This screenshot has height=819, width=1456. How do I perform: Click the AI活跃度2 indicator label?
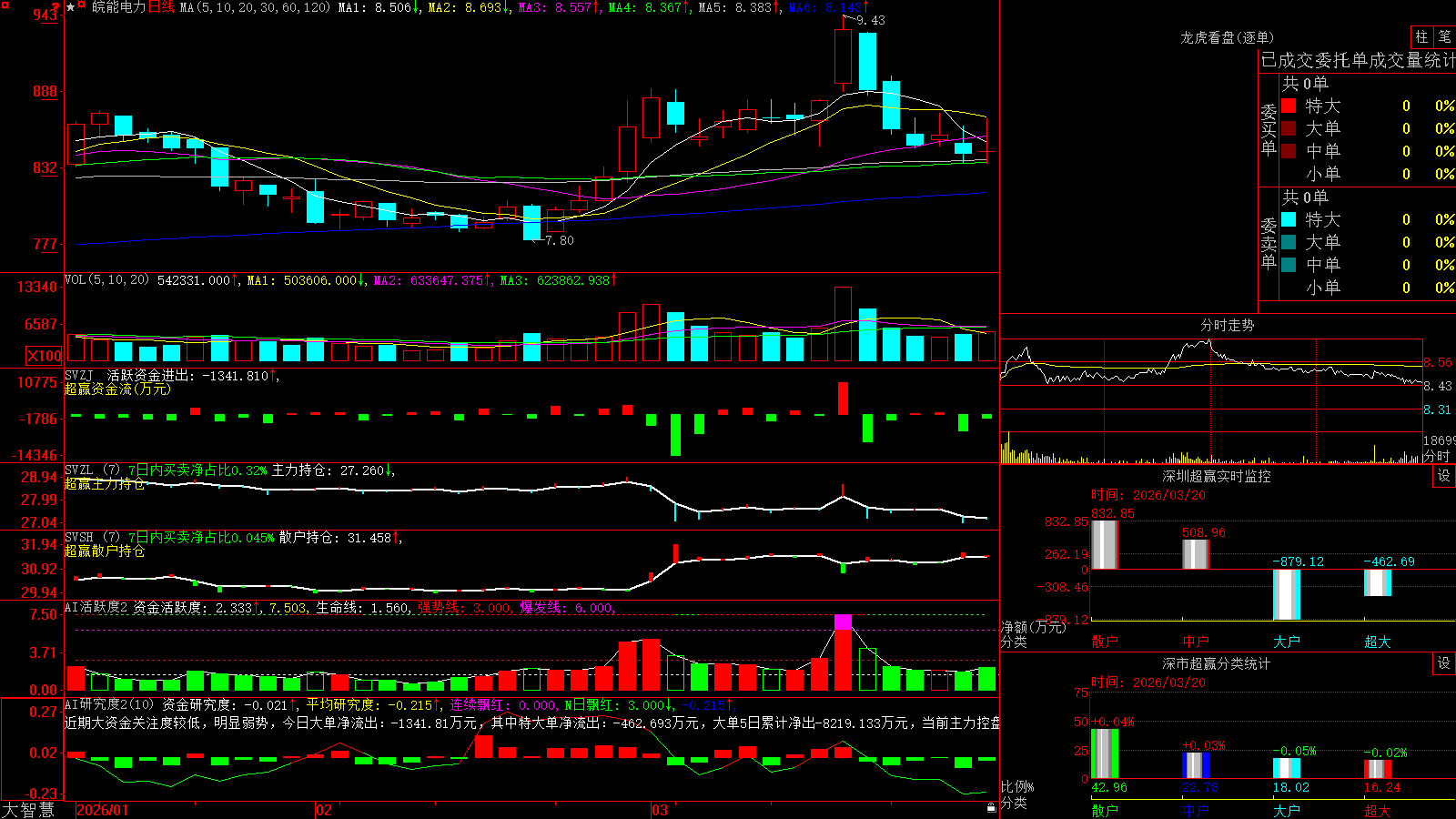coord(96,608)
